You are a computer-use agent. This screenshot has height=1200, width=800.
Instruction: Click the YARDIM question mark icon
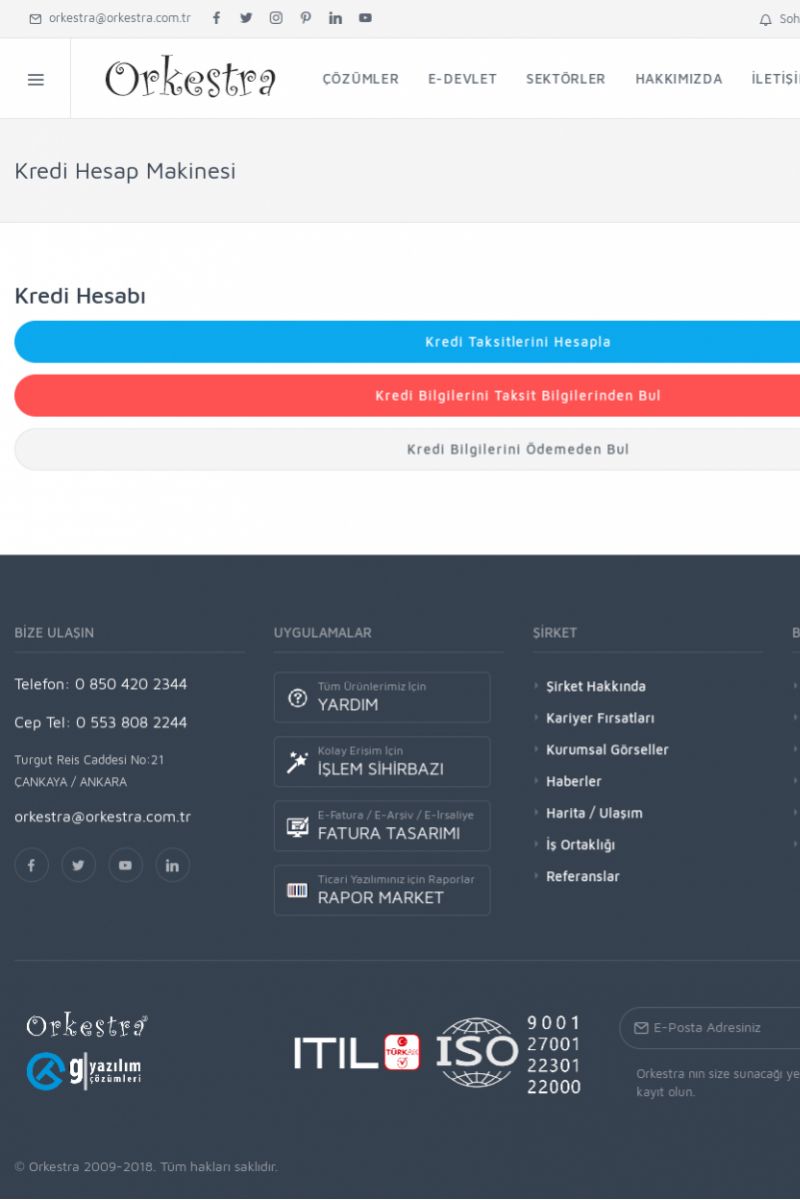coord(297,698)
